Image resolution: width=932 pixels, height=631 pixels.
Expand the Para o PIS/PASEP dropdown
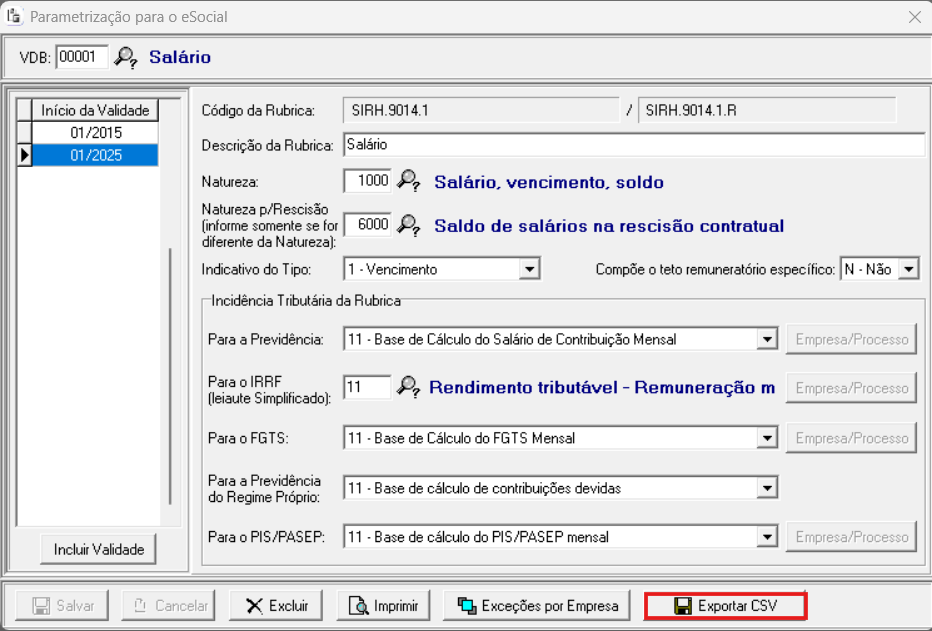pos(767,537)
